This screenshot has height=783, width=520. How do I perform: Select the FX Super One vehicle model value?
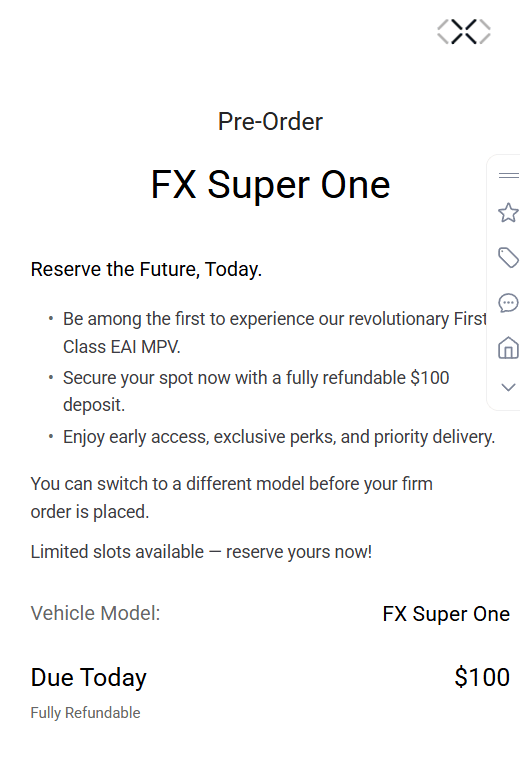(x=446, y=614)
